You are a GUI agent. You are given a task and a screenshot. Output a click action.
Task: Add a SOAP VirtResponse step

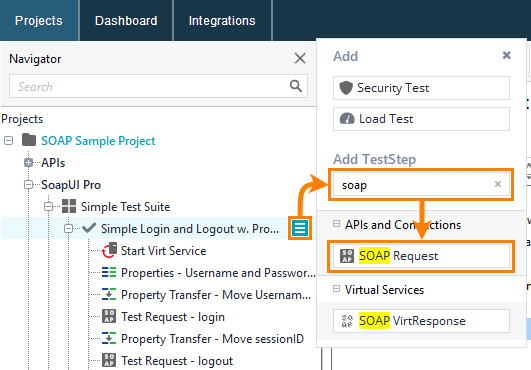tap(421, 321)
